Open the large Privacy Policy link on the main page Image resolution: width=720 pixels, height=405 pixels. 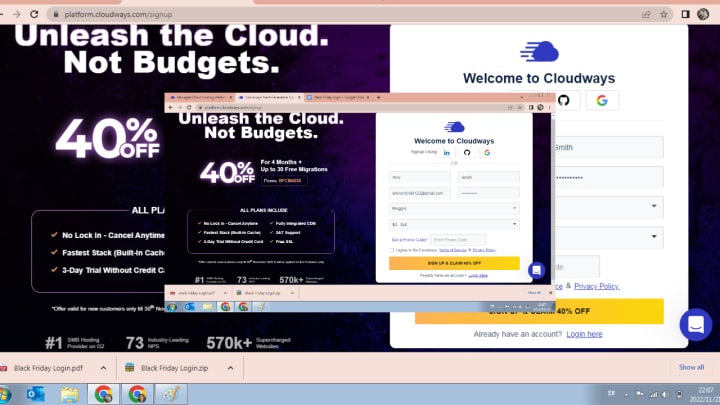(x=596, y=286)
